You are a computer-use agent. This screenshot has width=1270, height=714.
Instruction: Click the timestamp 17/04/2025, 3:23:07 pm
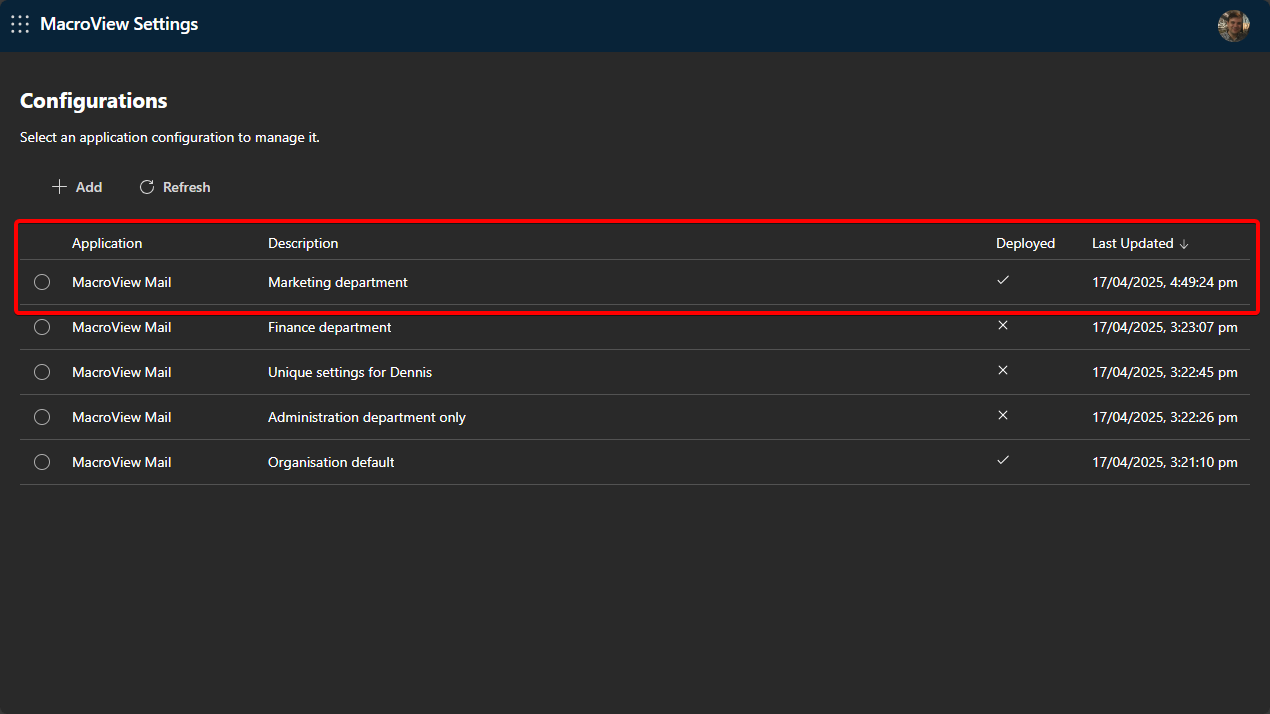click(1165, 327)
